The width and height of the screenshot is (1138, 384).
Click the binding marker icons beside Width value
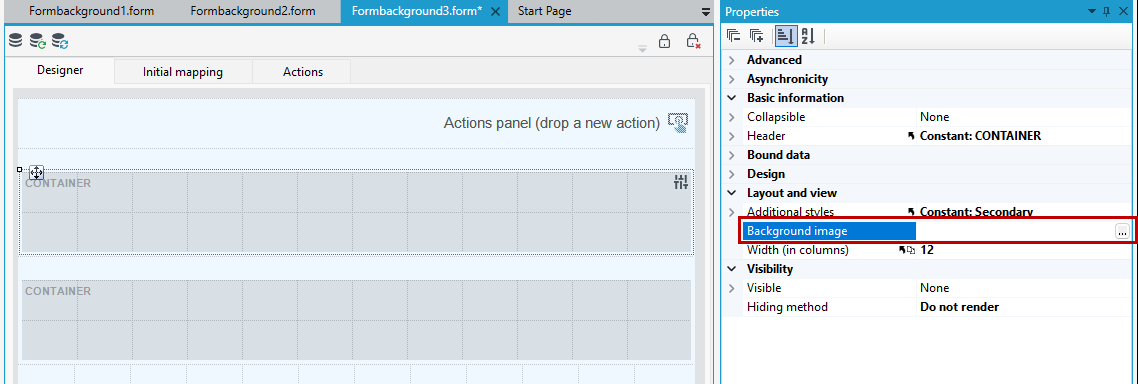point(906,250)
